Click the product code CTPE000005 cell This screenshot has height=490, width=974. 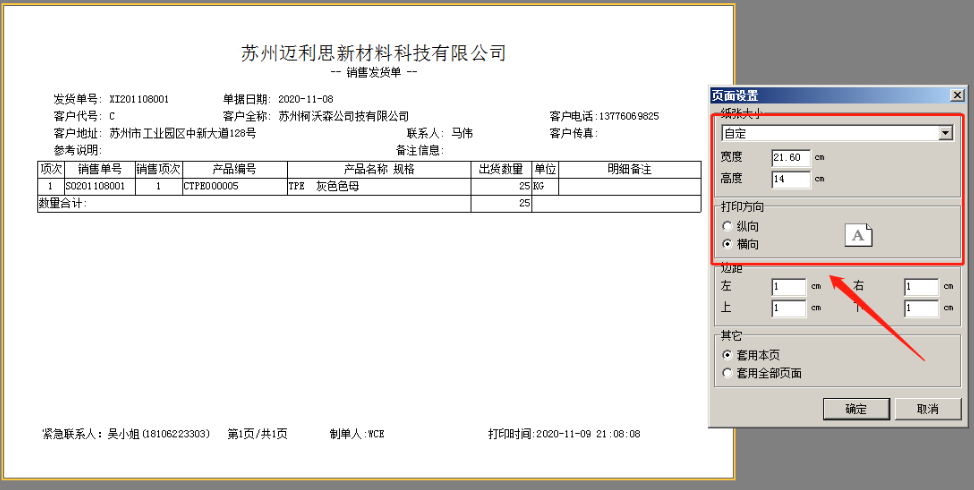click(x=211, y=186)
